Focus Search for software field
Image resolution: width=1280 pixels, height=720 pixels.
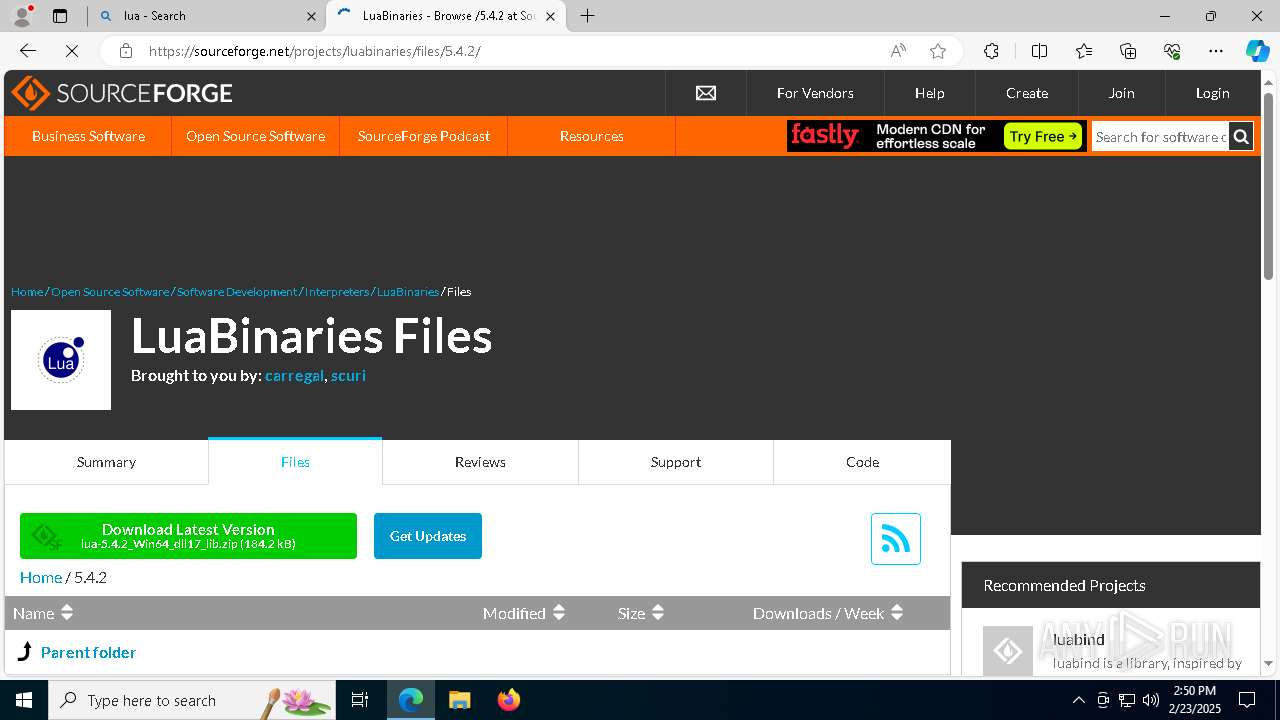click(x=1159, y=137)
